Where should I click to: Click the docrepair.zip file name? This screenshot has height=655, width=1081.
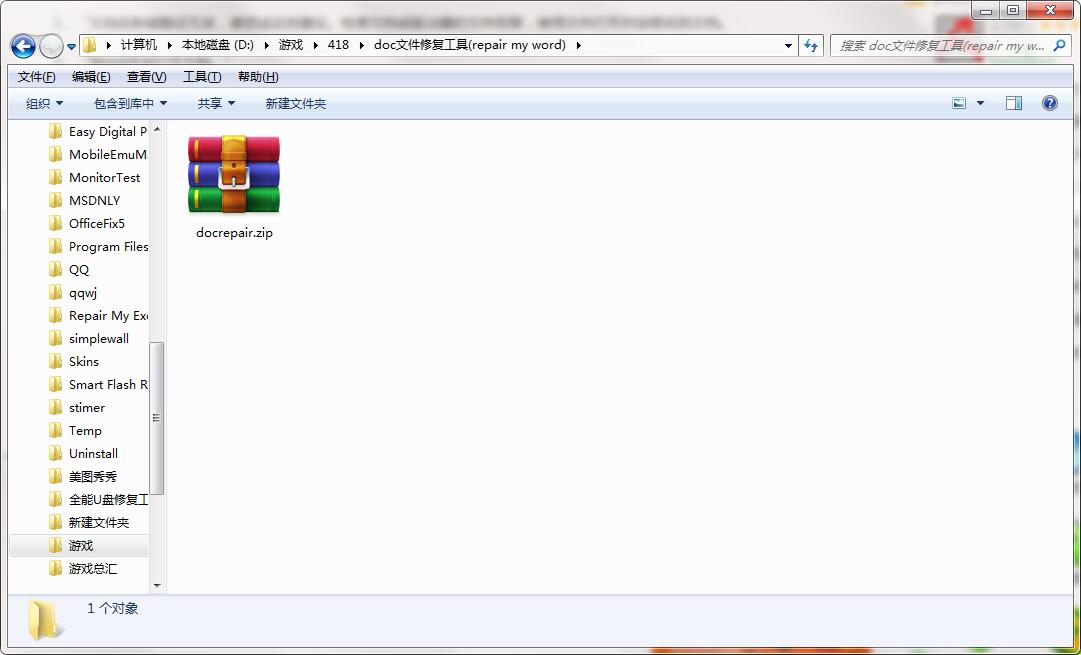tap(234, 233)
